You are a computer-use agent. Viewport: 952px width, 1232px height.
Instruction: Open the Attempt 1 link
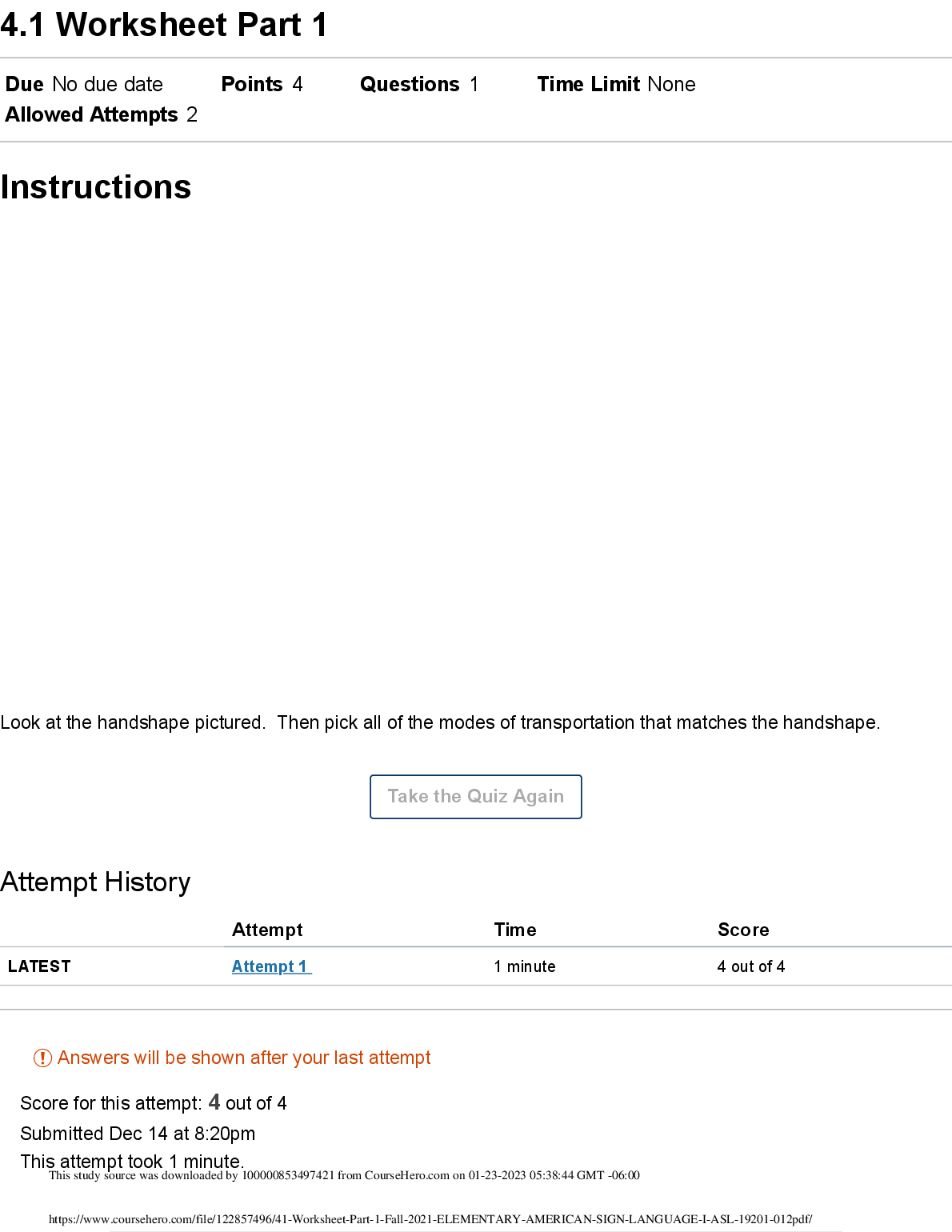pyautogui.click(x=270, y=966)
